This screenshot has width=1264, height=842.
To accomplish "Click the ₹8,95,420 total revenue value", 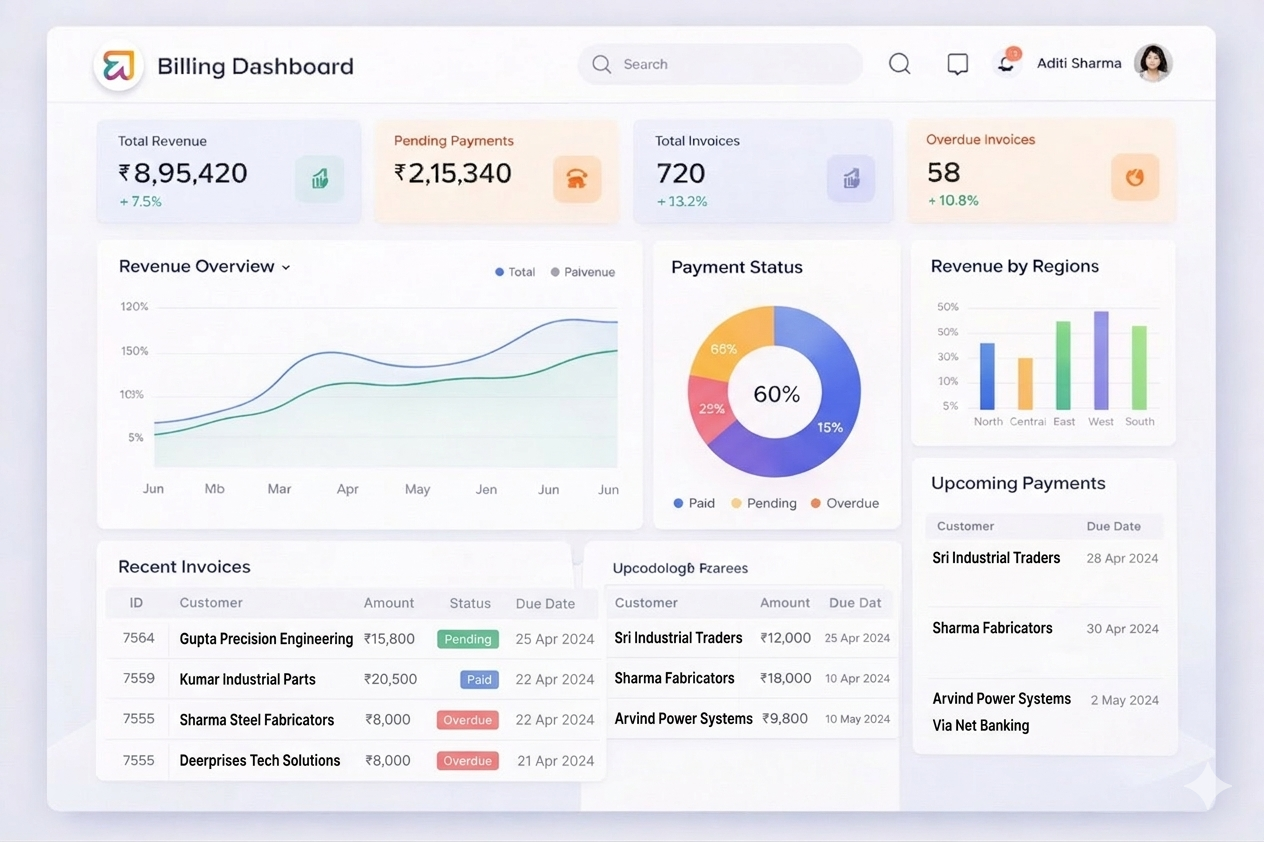I will 183,173.
